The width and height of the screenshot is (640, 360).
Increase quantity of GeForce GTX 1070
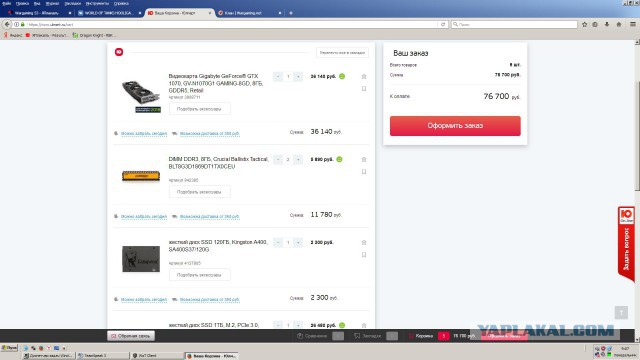(x=298, y=76)
